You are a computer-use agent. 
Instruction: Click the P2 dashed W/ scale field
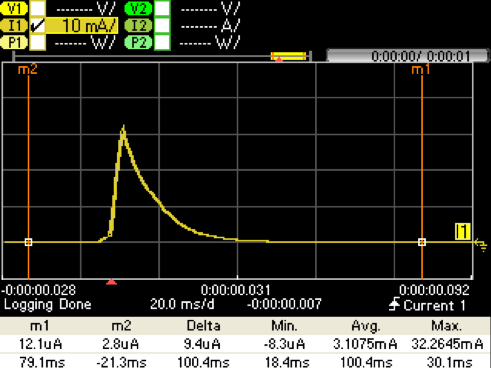coord(210,43)
